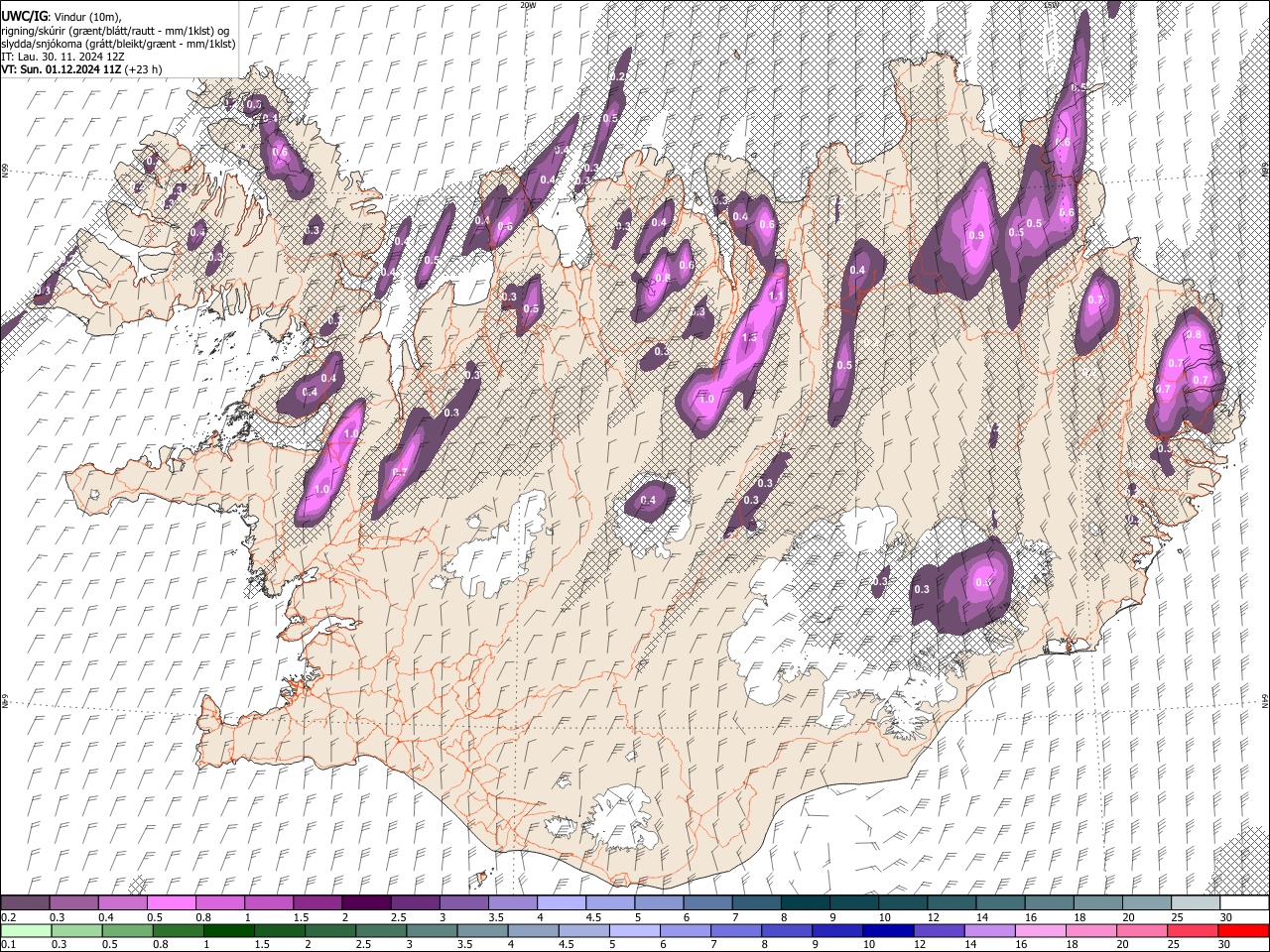The width and height of the screenshot is (1270, 952).
Task: Click the palest green rain swatch between 0.1 and 0.3
Action: tap(27, 931)
